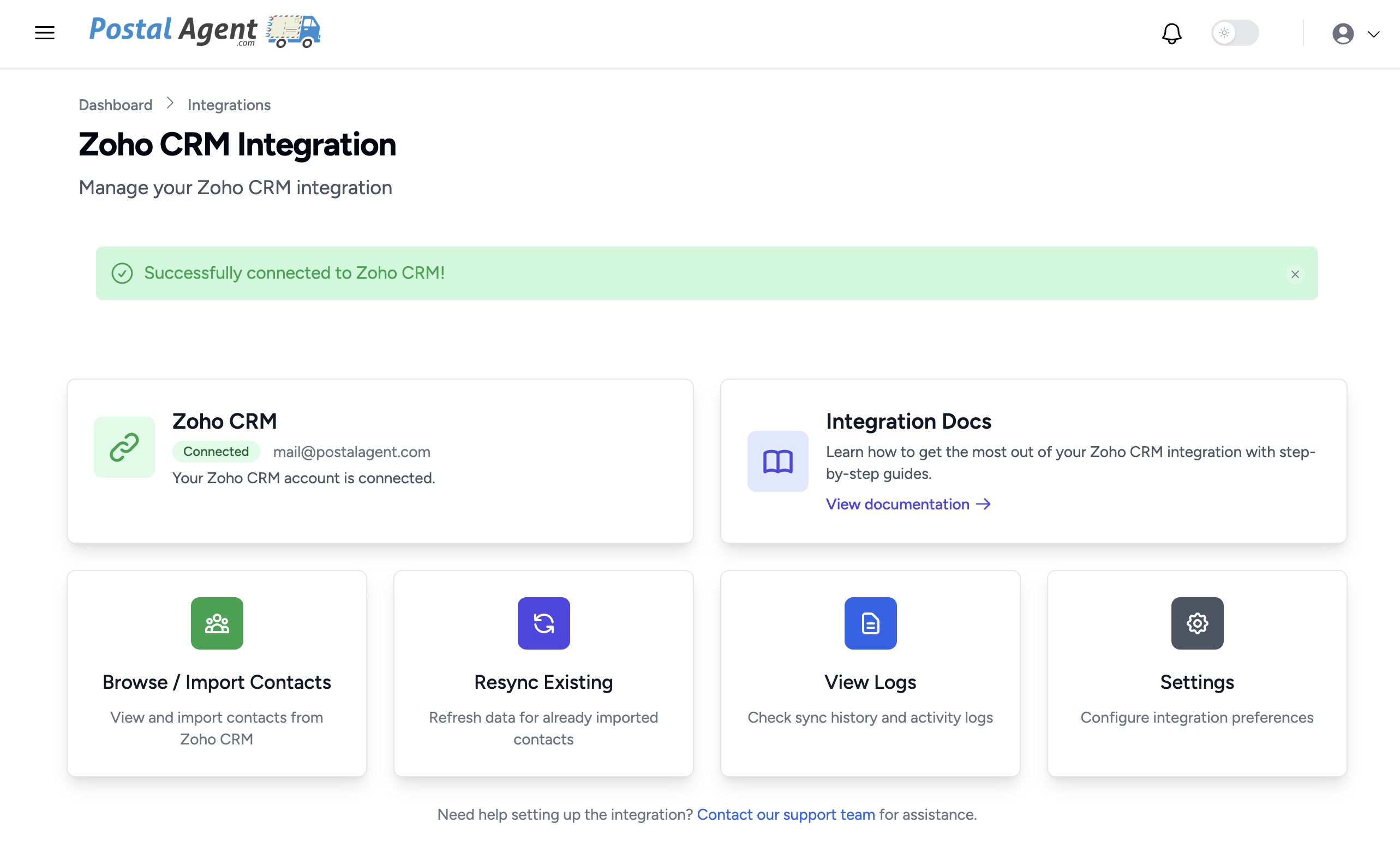Open Browse / Import Contacts card
The width and height of the screenshot is (1400, 841).
point(217,682)
